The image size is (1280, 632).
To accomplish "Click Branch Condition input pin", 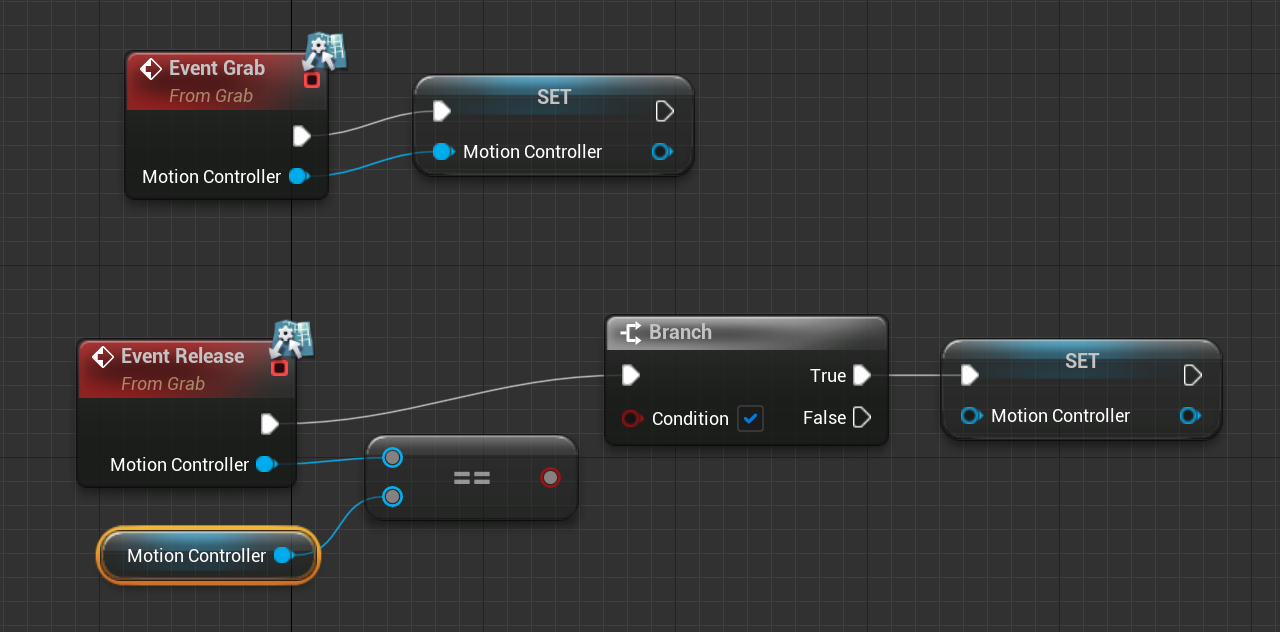I will (632, 418).
